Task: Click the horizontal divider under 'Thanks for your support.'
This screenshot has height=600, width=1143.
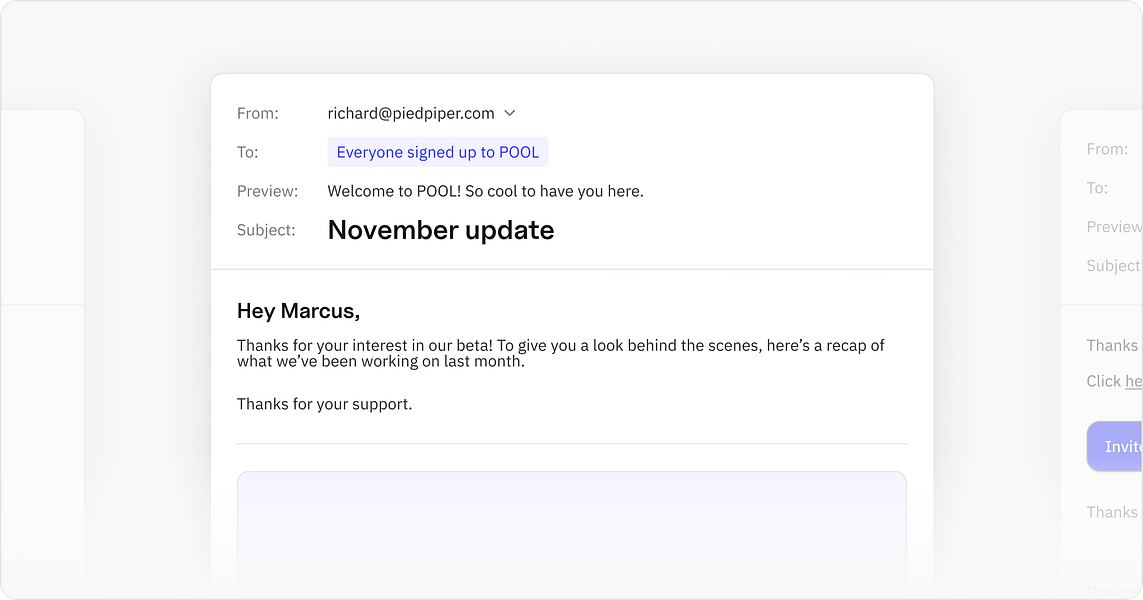Action: pyautogui.click(x=571, y=443)
